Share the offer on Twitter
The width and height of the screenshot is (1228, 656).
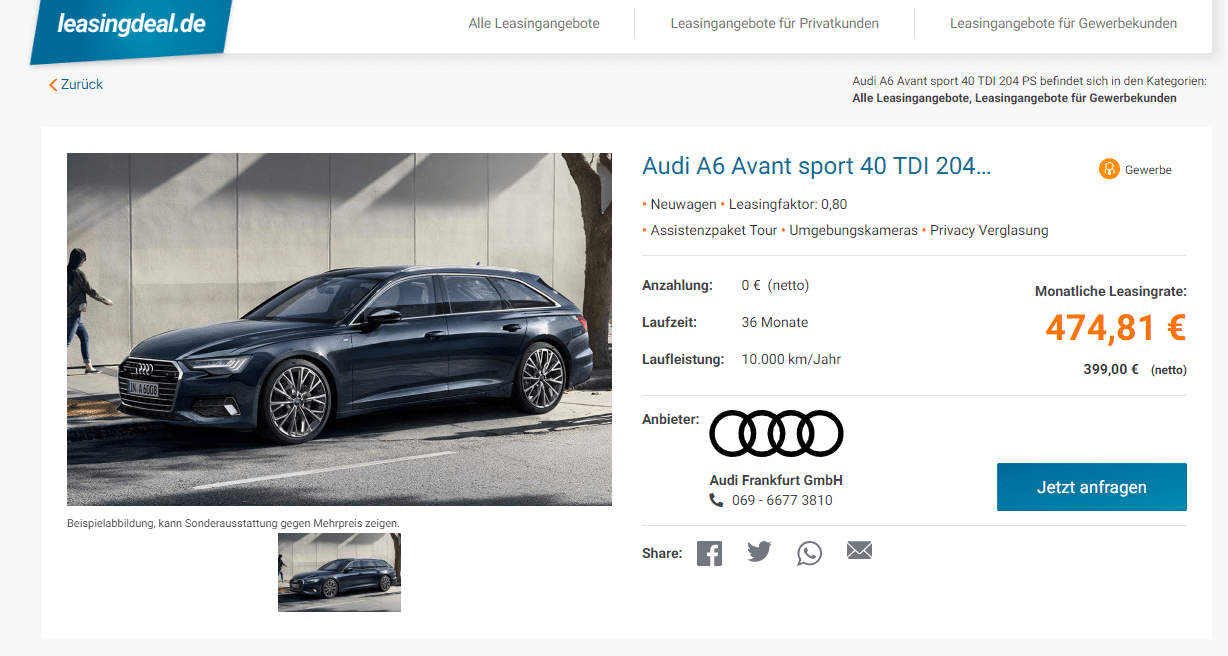(759, 551)
